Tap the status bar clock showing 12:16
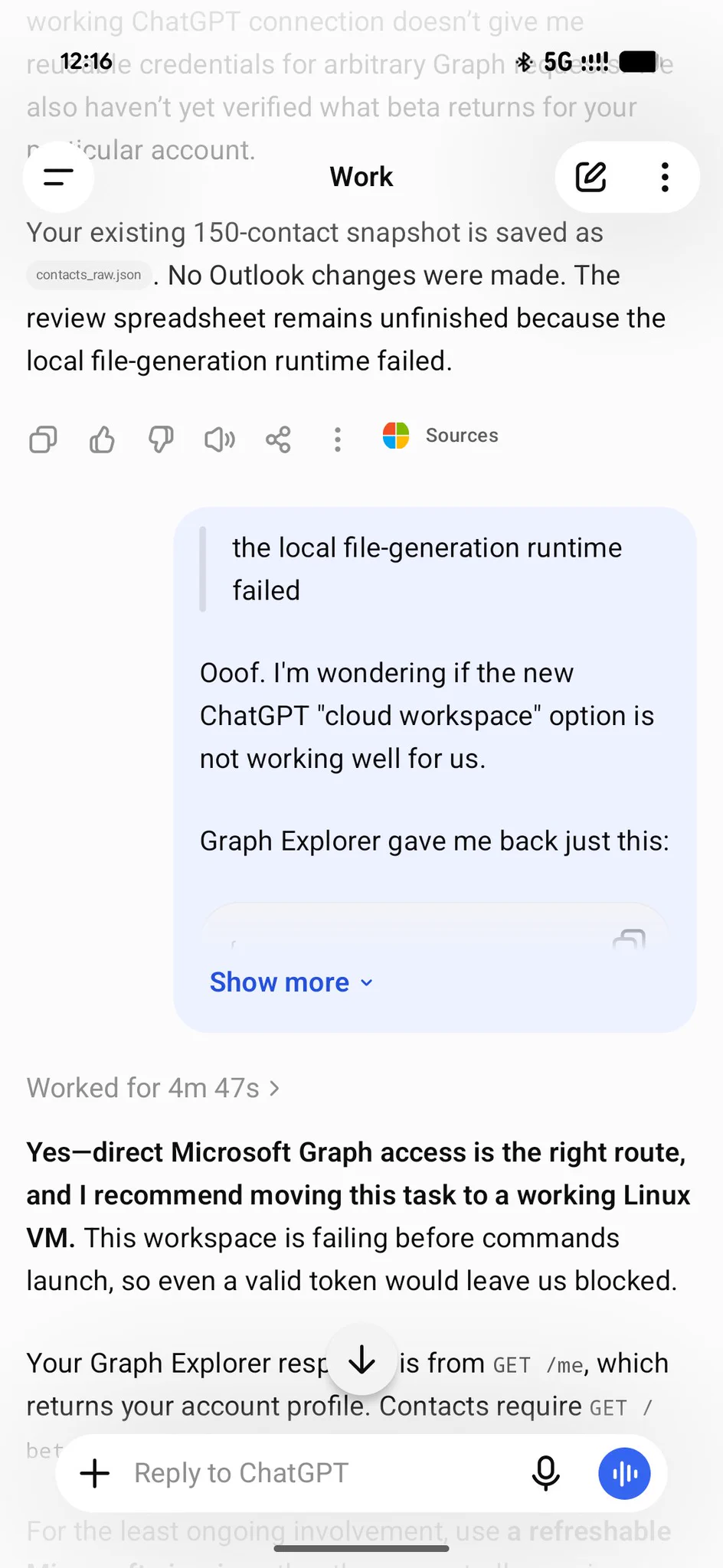Viewport: 723px width, 1568px height. click(86, 60)
